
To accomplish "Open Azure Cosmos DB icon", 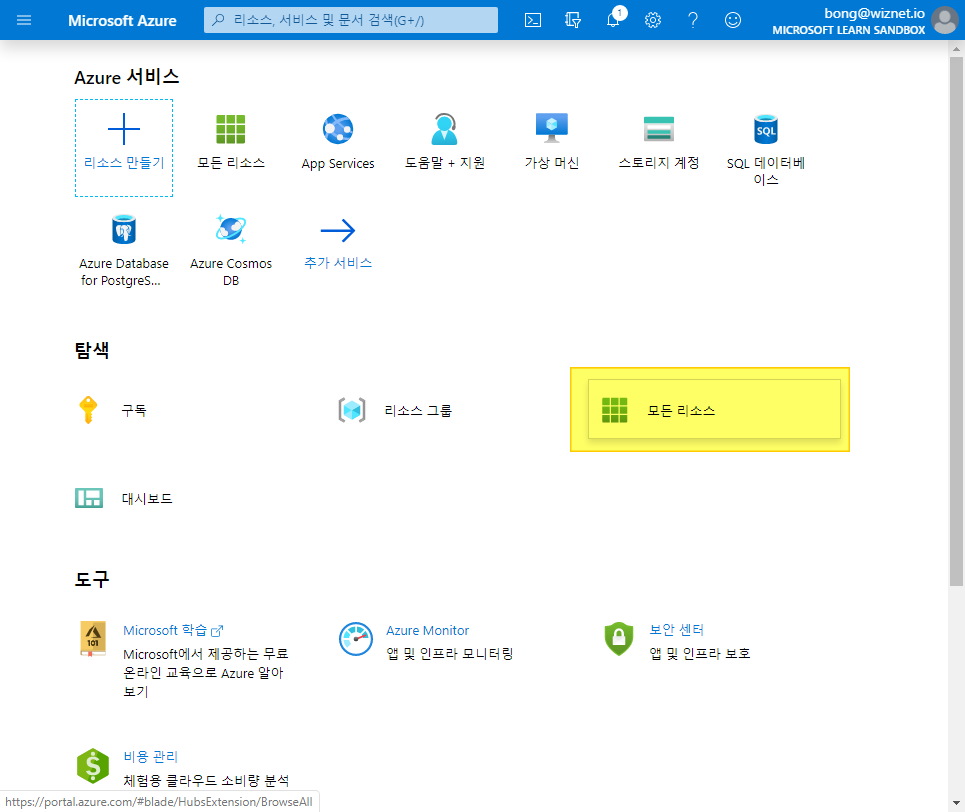I will pos(231,229).
